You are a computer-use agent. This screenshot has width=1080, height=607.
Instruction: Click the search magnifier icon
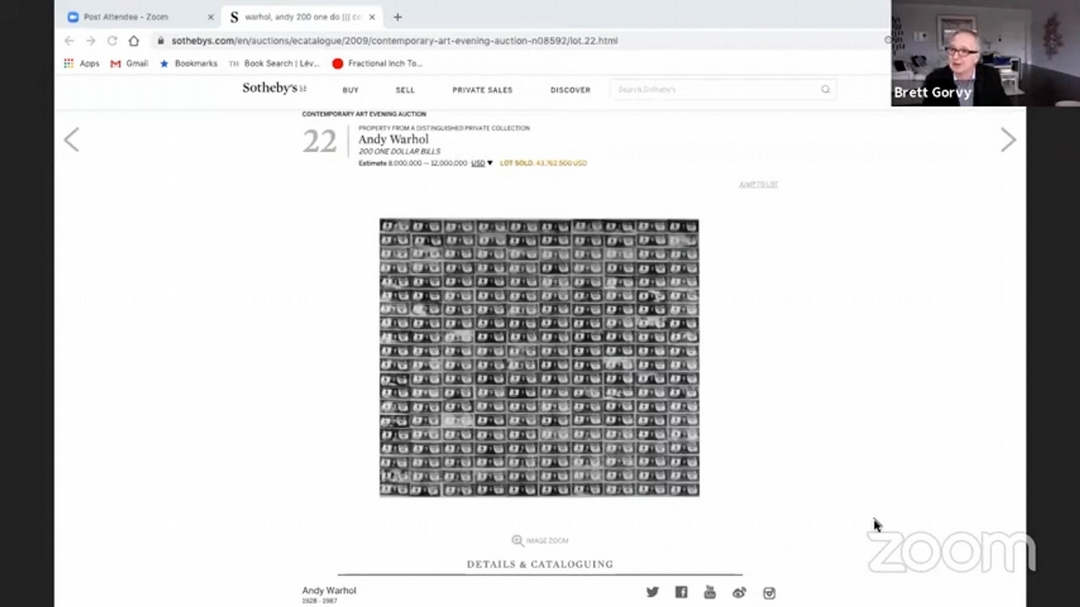coord(825,90)
